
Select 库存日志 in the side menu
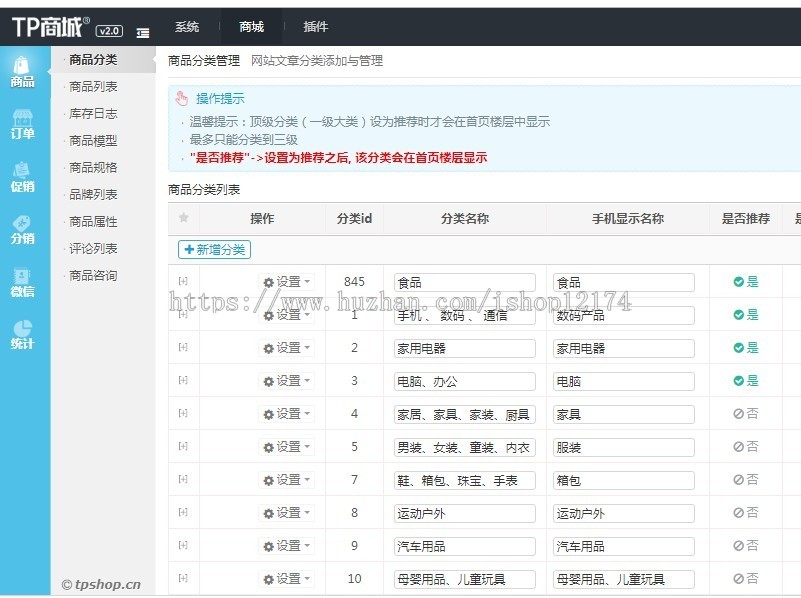93,113
